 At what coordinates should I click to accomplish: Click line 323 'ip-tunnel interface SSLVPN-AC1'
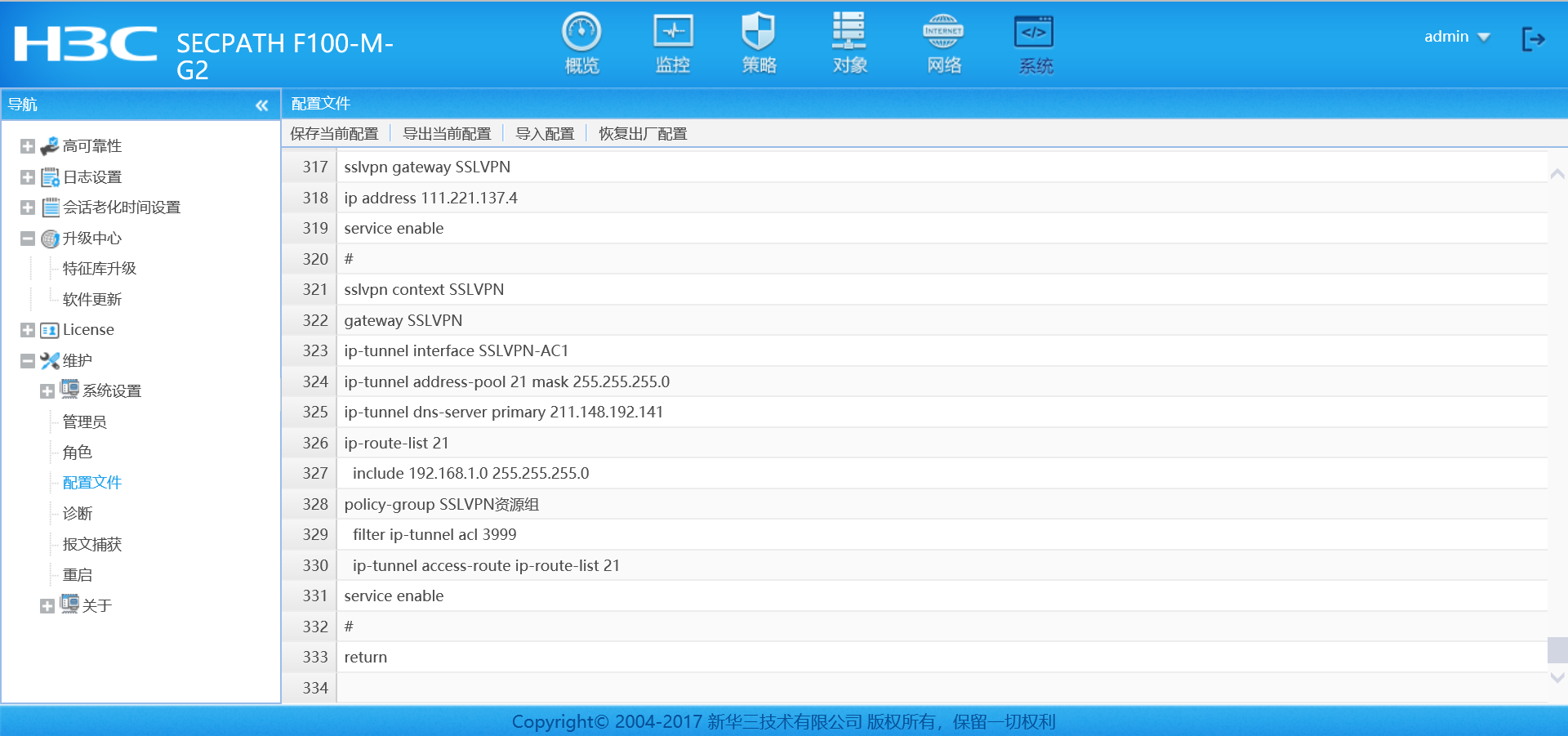(456, 350)
